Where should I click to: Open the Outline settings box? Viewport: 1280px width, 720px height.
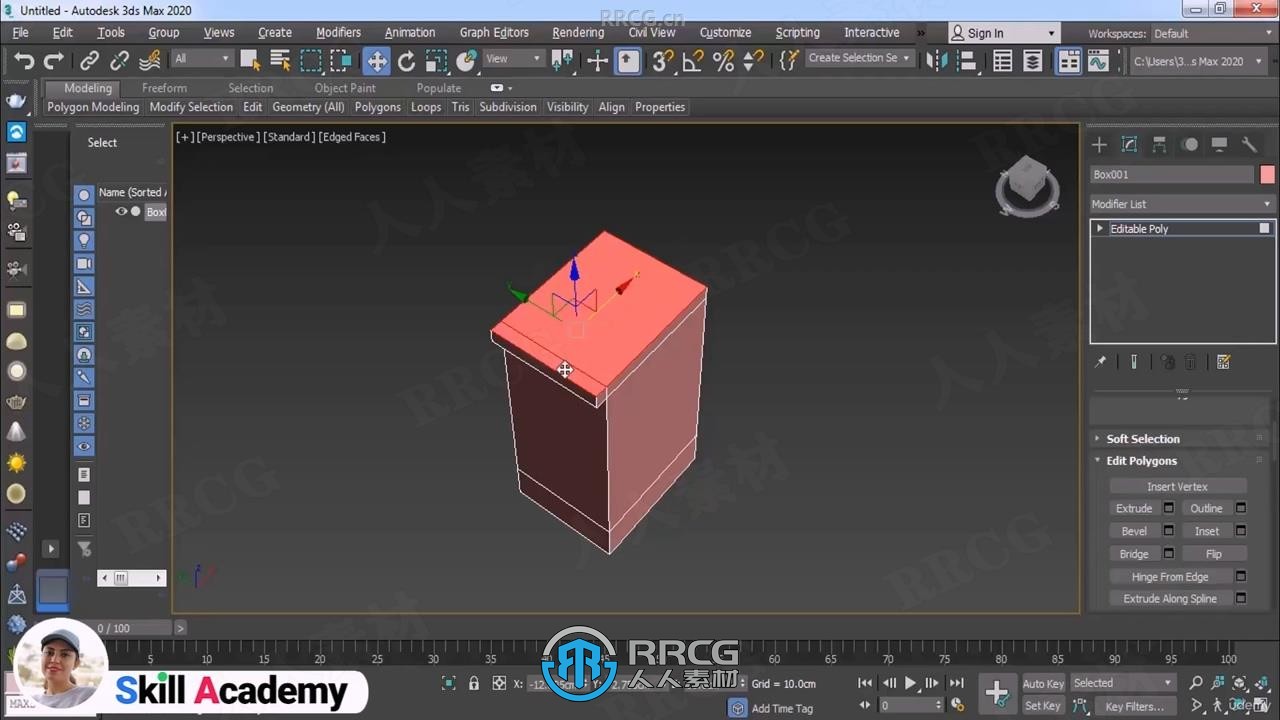1241,508
